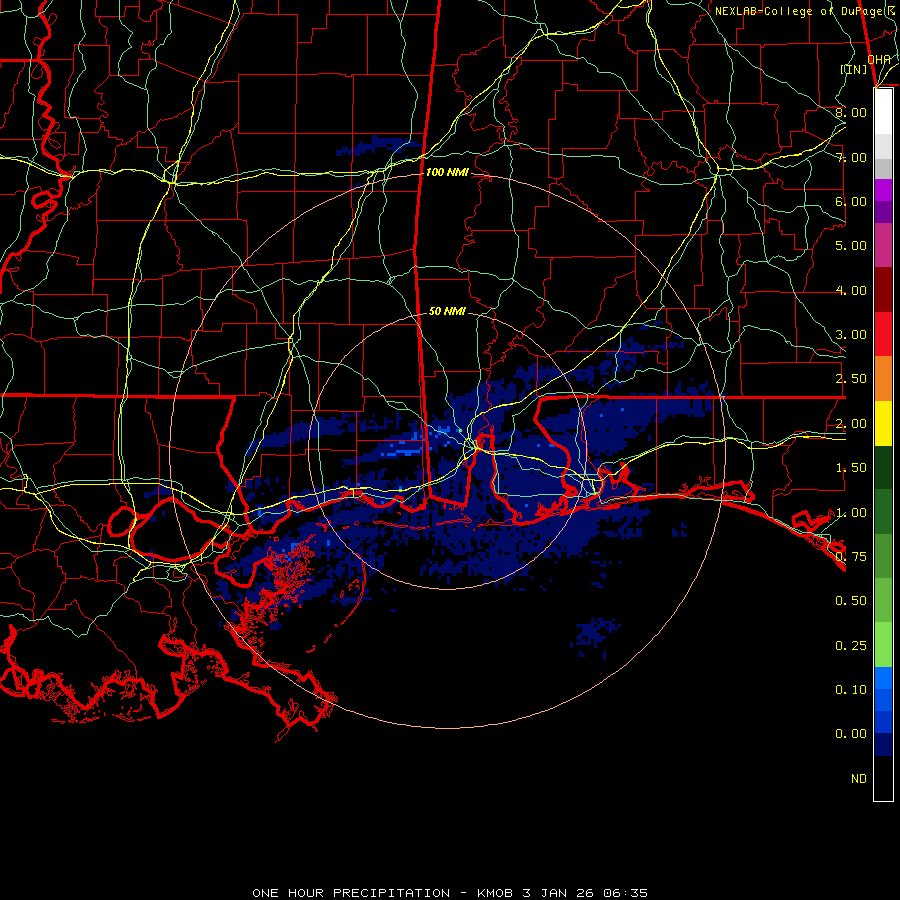The image size is (900, 900).
Task: Select the 2.00 legend value
Action: click(x=851, y=424)
